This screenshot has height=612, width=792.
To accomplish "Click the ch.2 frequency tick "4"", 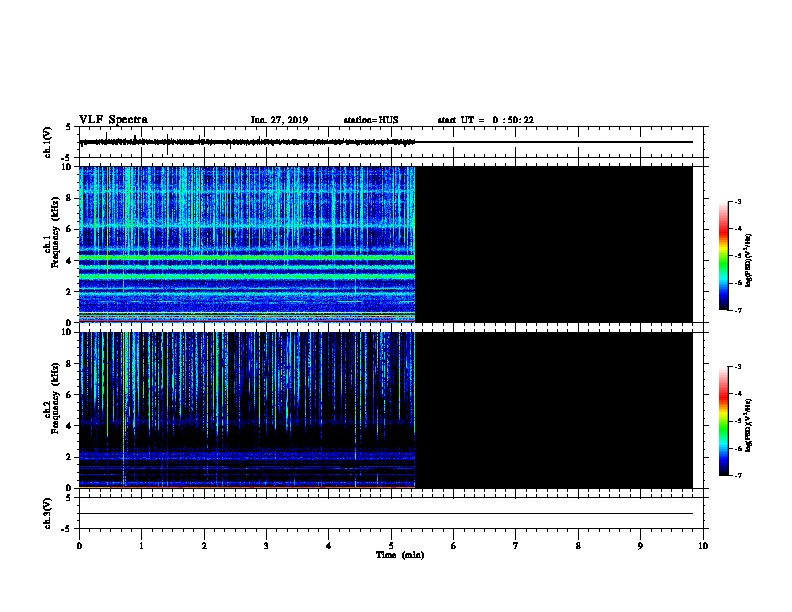I will [x=69, y=426].
